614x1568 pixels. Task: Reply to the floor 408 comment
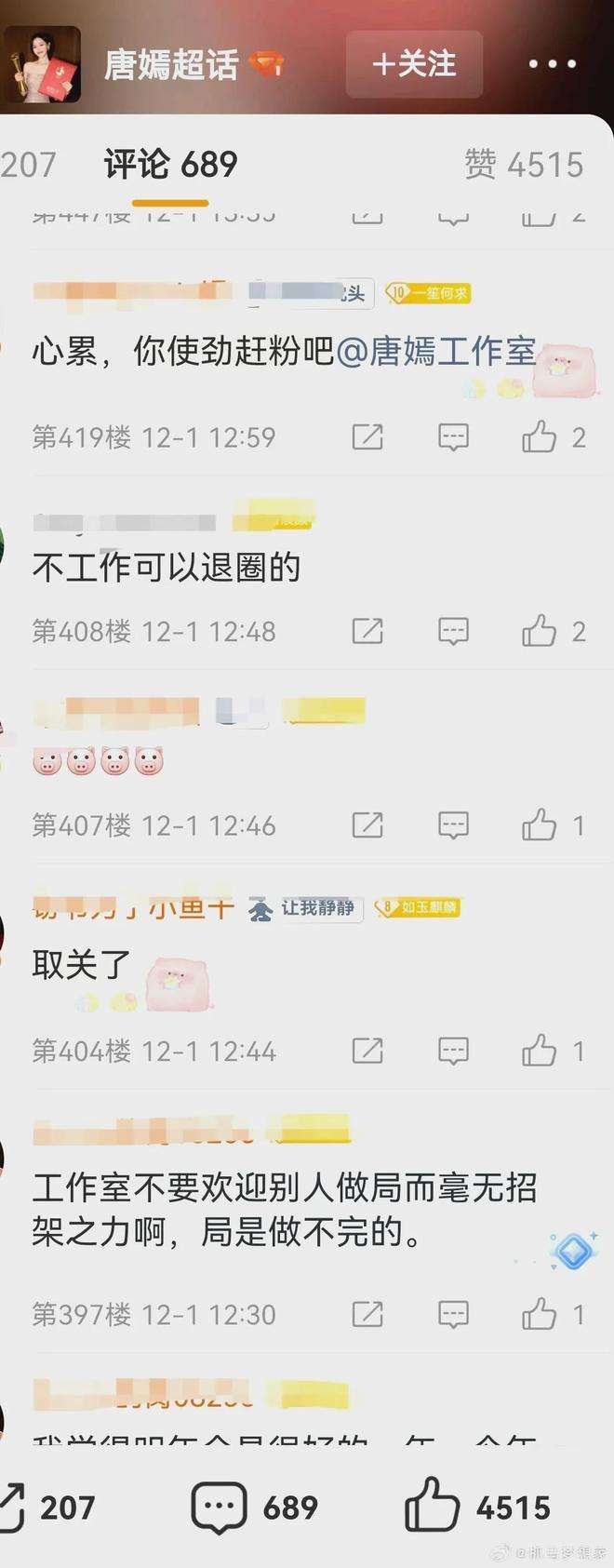click(x=453, y=631)
